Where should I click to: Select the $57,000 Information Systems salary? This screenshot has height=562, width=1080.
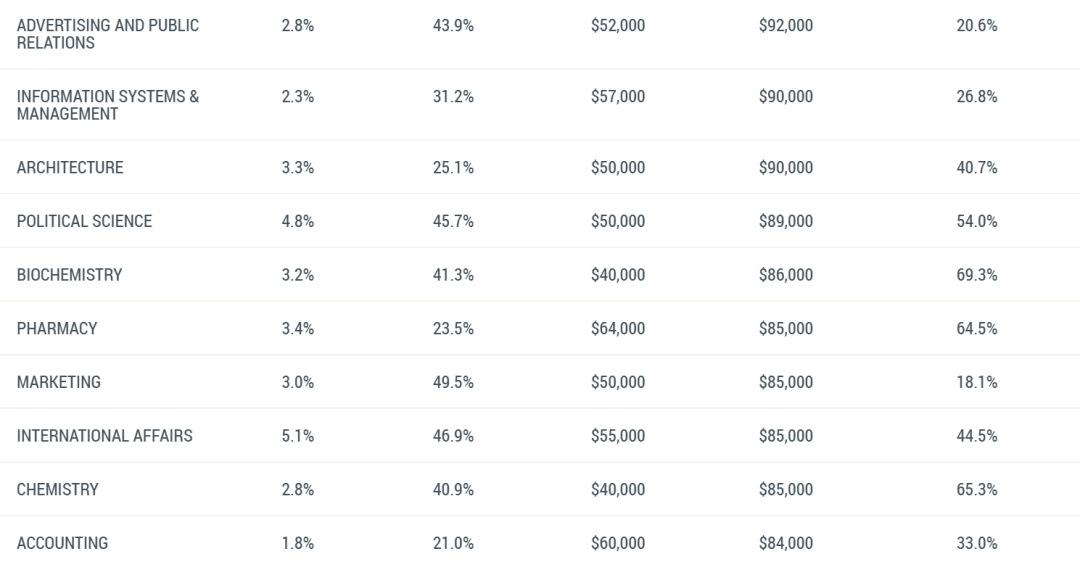point(618,97)
